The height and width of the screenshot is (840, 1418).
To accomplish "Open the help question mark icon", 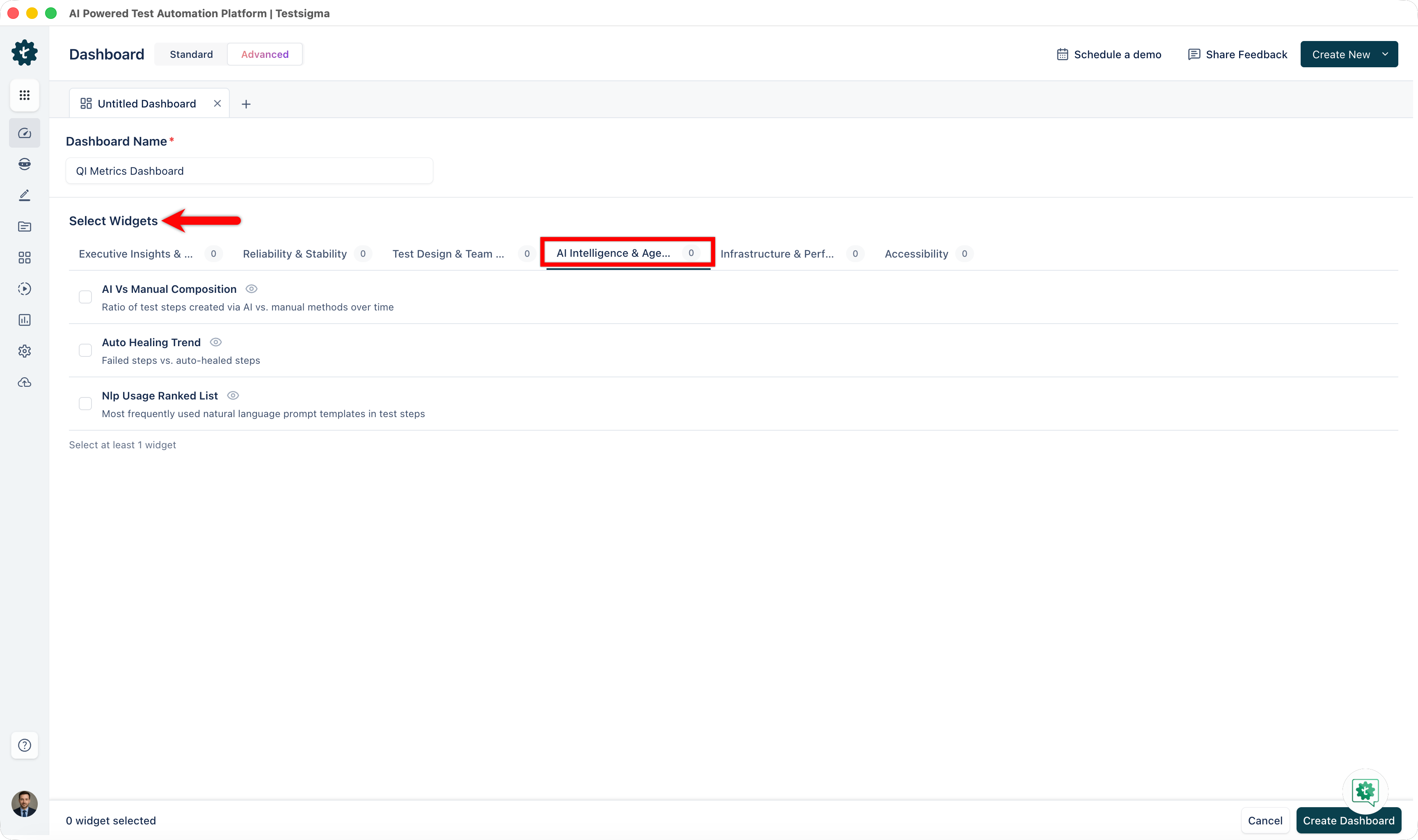I will pyautogui.click(x=24, y=745).
